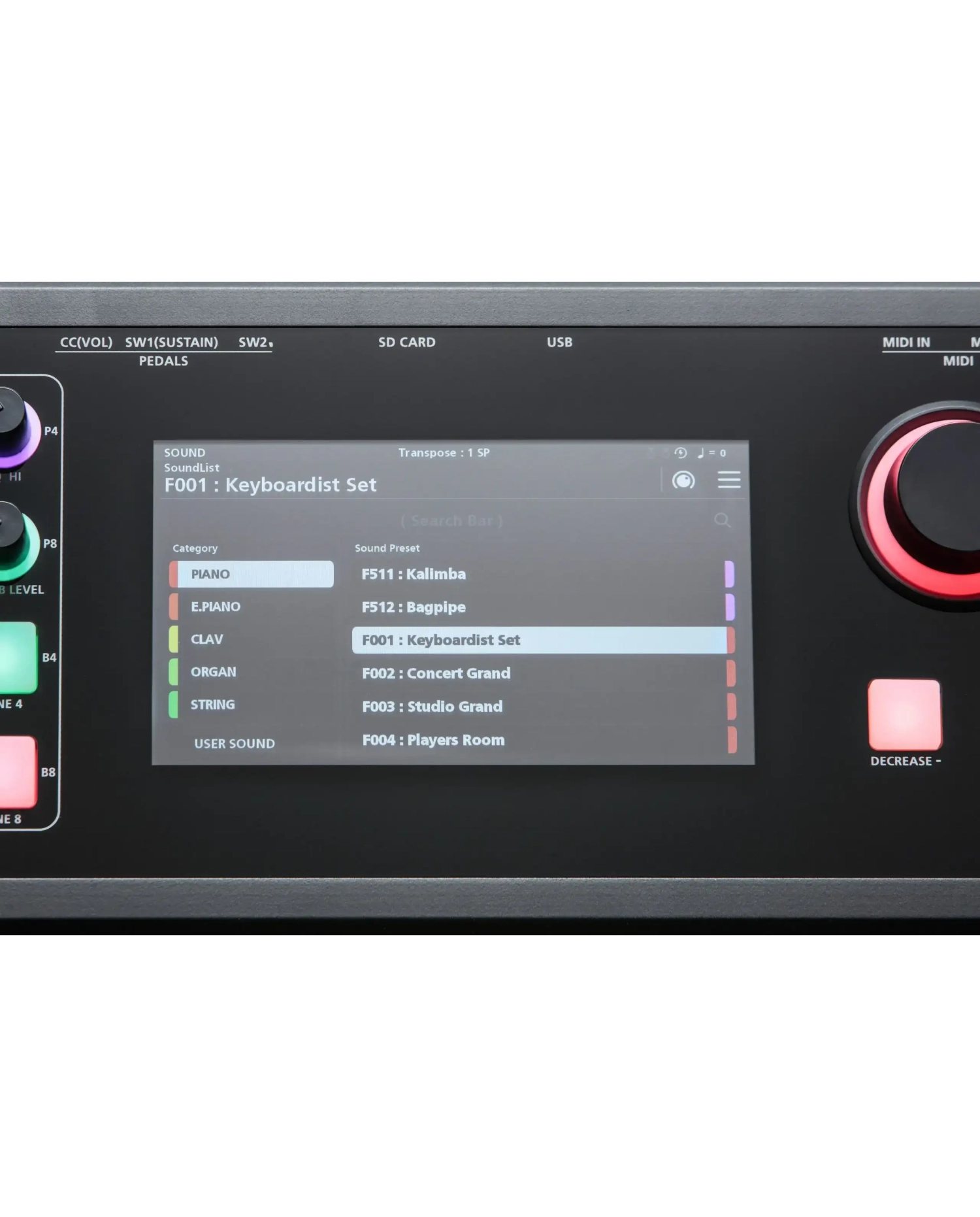This screenshot has width=980, height=1217.
Task: Push the green B4 pad button
Action: (x=18, y=657)
